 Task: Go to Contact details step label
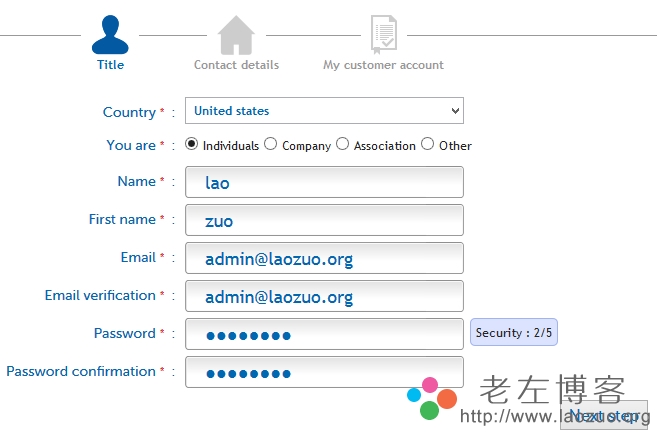pos(236,65)
